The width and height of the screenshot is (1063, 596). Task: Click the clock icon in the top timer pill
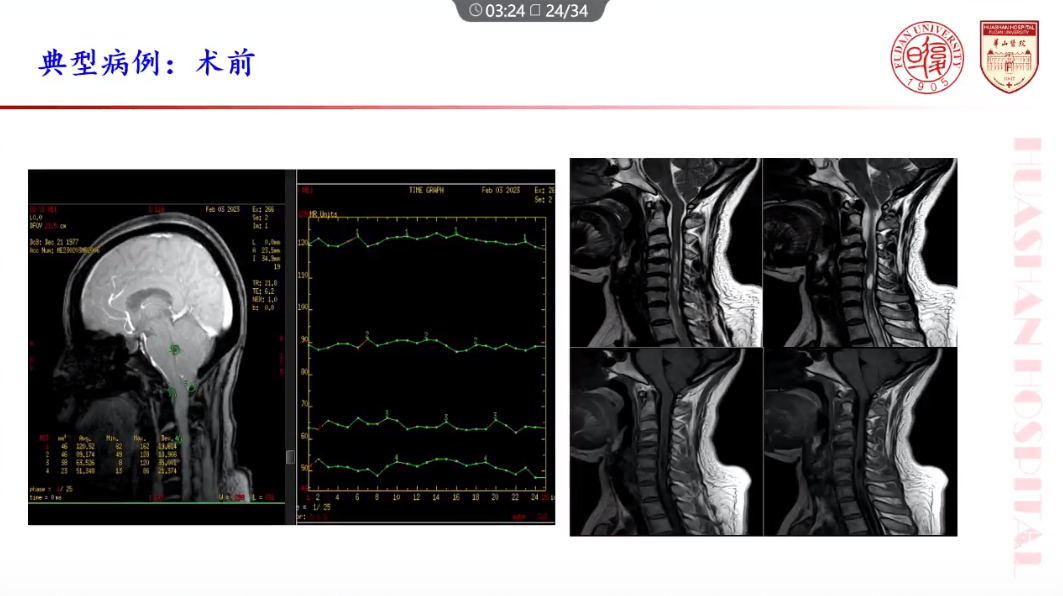pyautogui.click(x=476, y=10)
